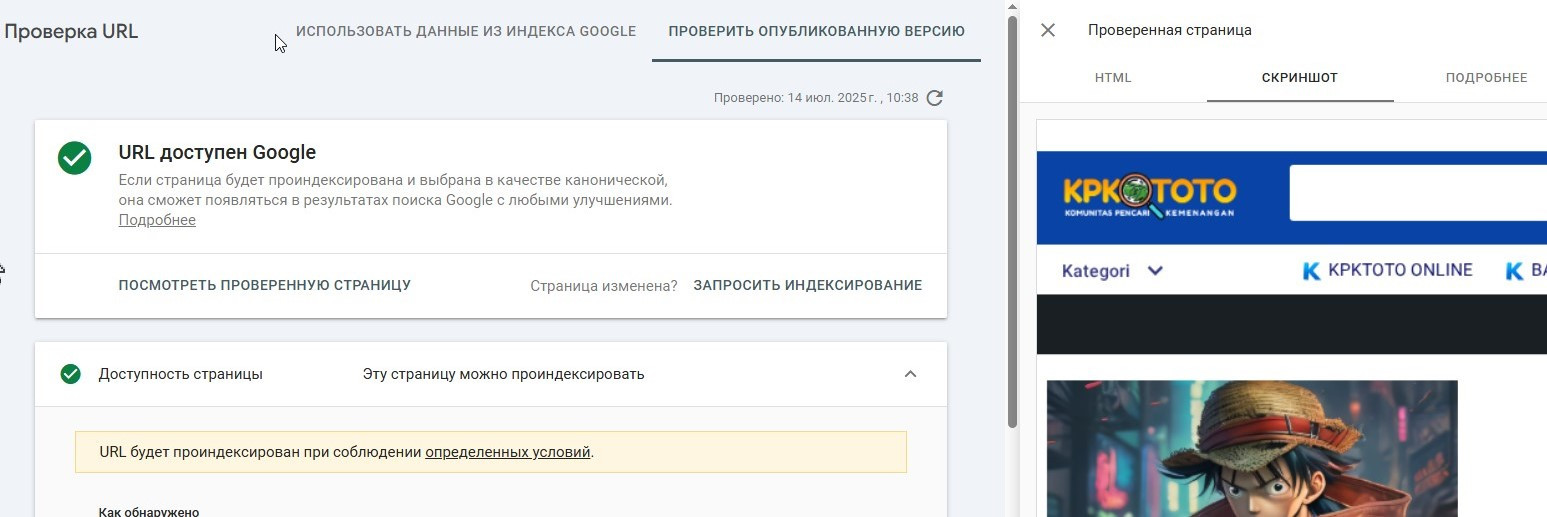Click the green checkmark beside URL доступен Google
Screen dimensions: 1547x517
(75, 158)
